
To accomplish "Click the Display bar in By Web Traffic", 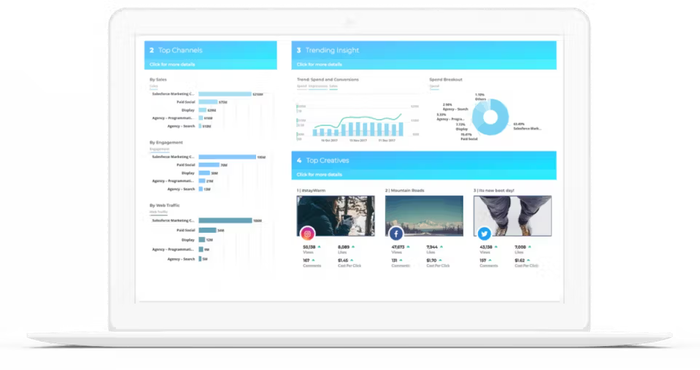I will point(202,240).
